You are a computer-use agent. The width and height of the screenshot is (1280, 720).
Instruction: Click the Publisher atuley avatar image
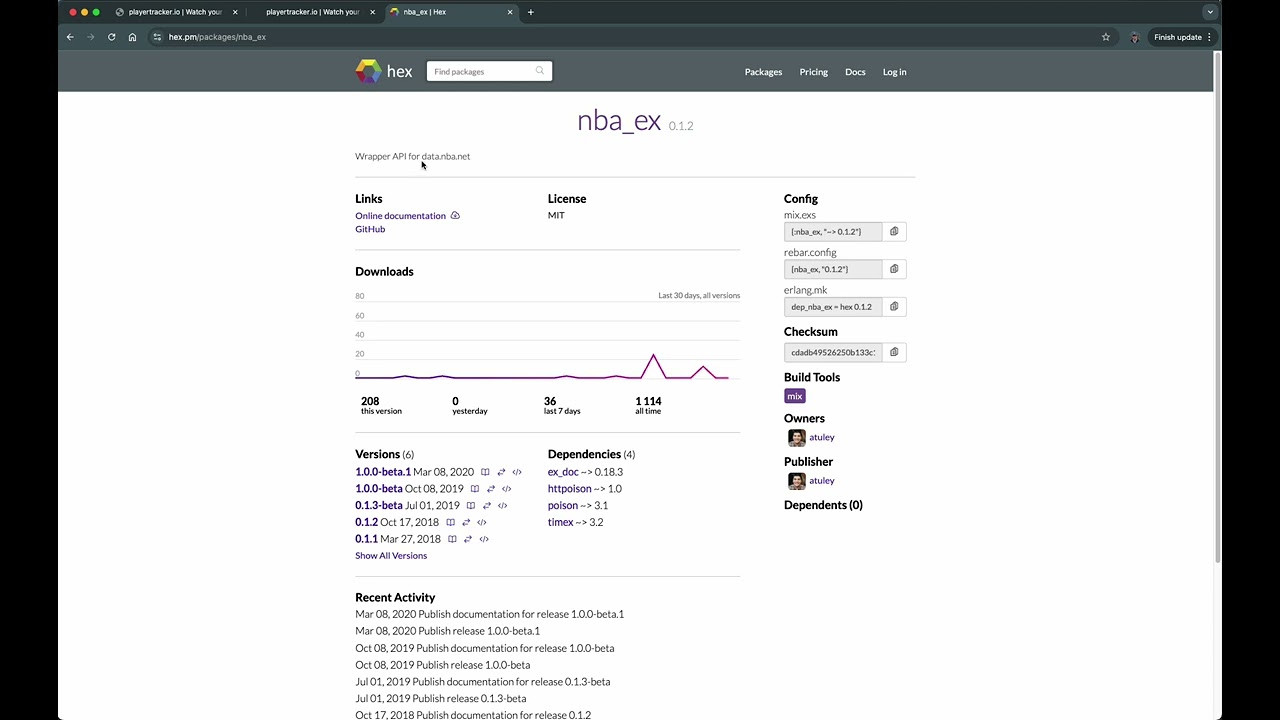point(797,481)
